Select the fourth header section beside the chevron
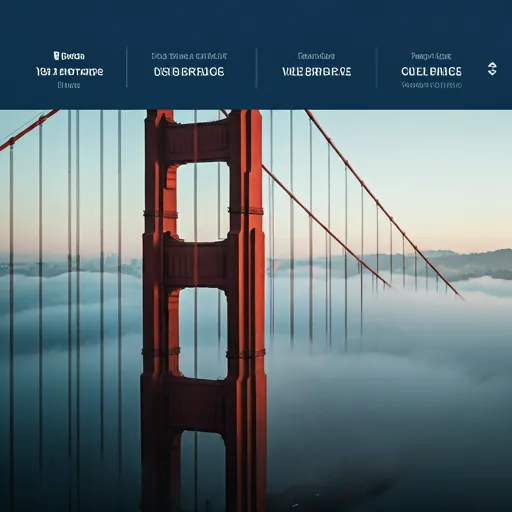Image resolution: width=512 pixels, height=512 pixels. 431,70
